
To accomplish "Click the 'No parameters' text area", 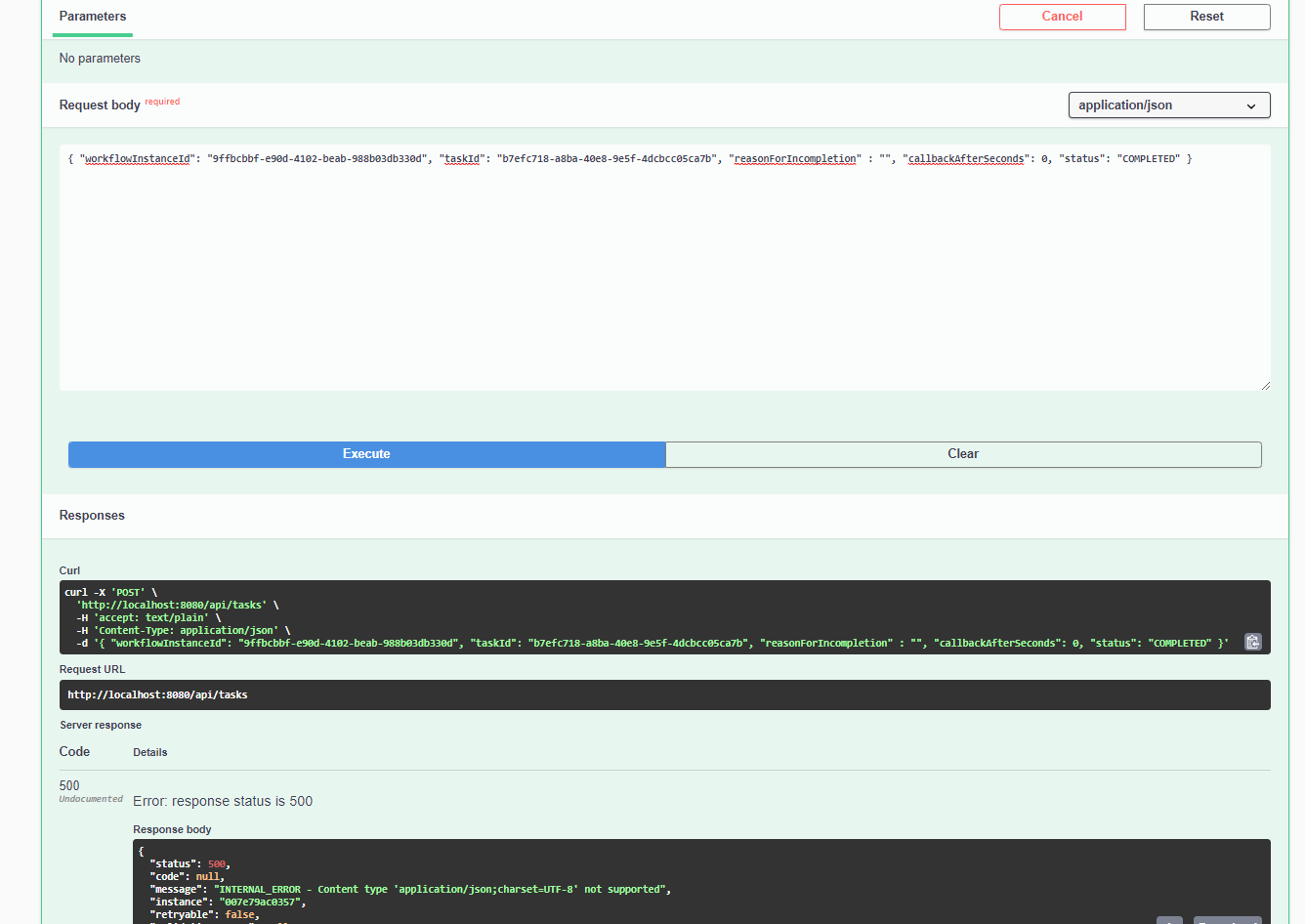I will click(x=100, y=58).
